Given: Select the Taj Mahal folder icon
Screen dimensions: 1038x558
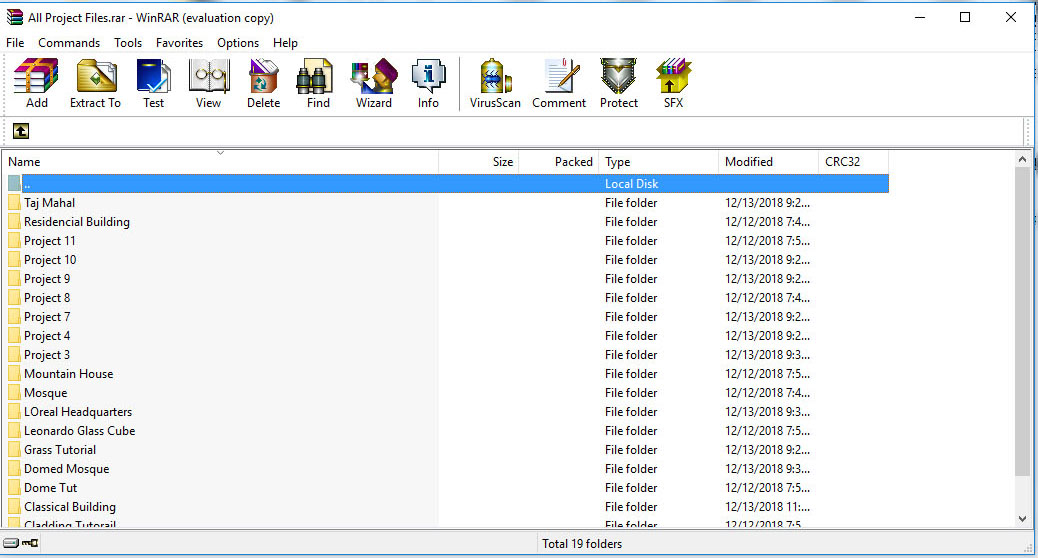Looking at the screenshot, I should (14, 203).
